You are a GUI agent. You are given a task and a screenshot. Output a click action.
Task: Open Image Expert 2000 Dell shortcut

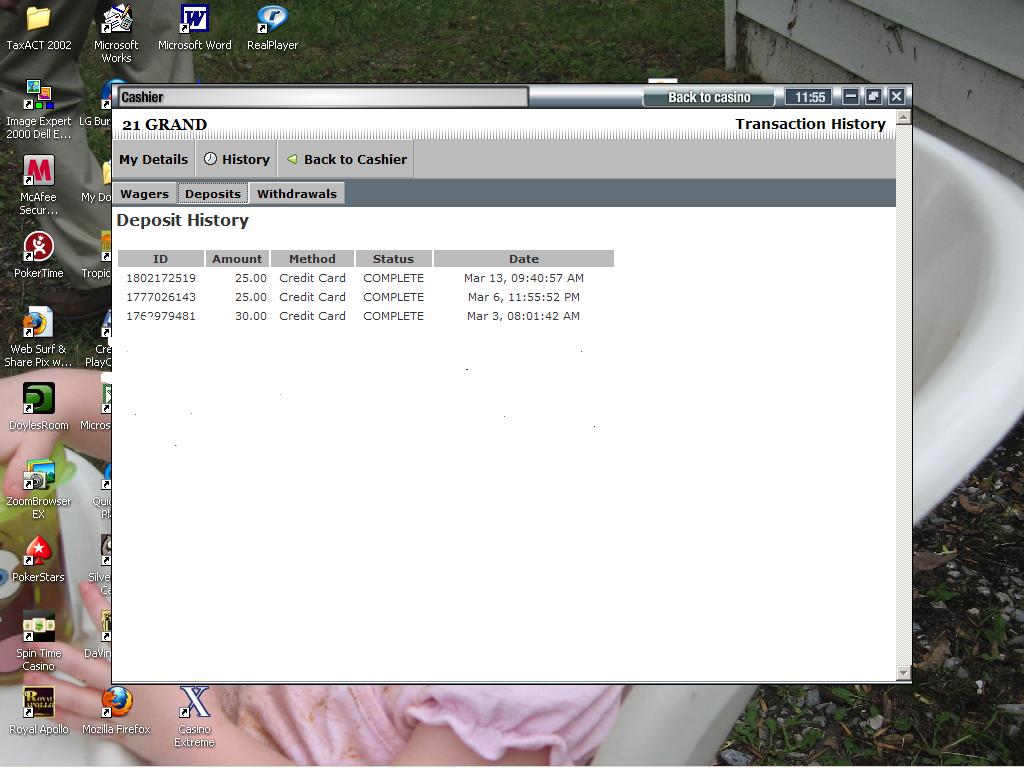coord(38,109)
